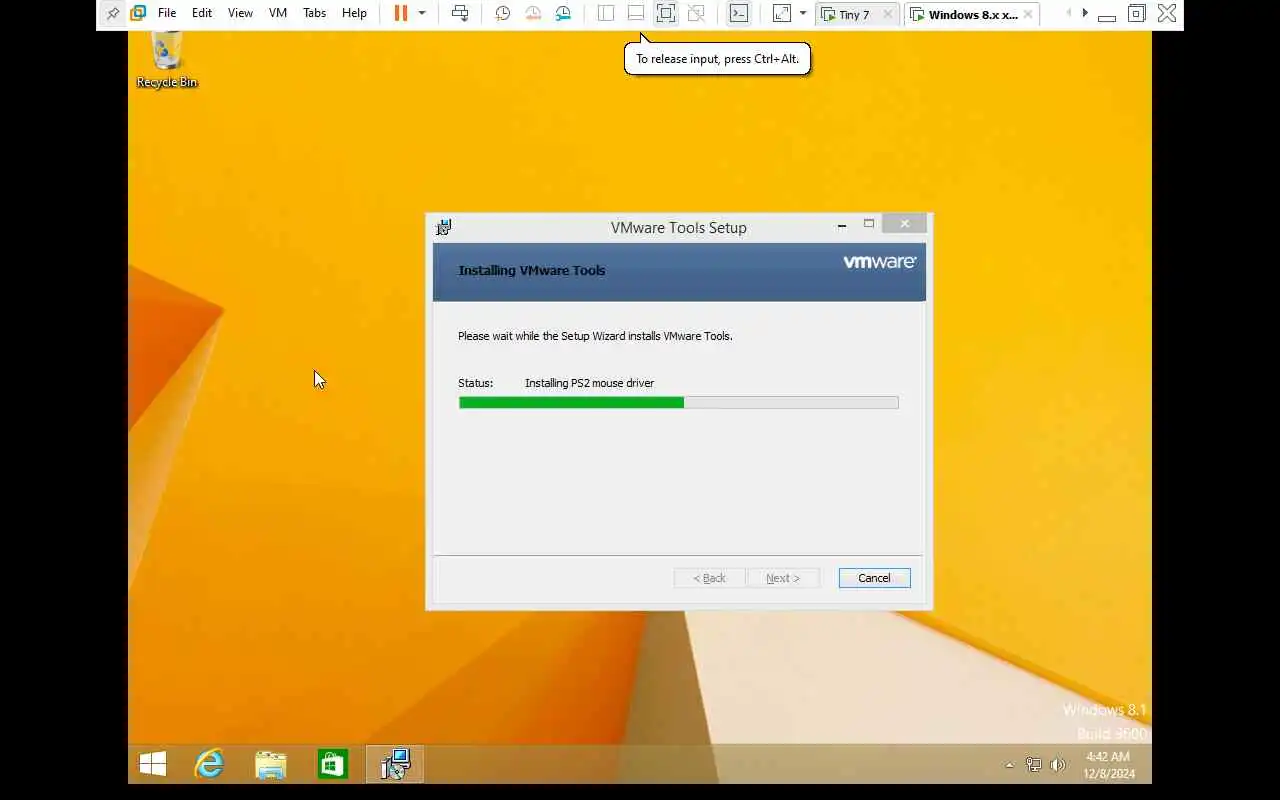Expand the stretch display dropdown arrow
Image resolution: width=1280 pixels, height=800 pixels.
click(802, 13)
